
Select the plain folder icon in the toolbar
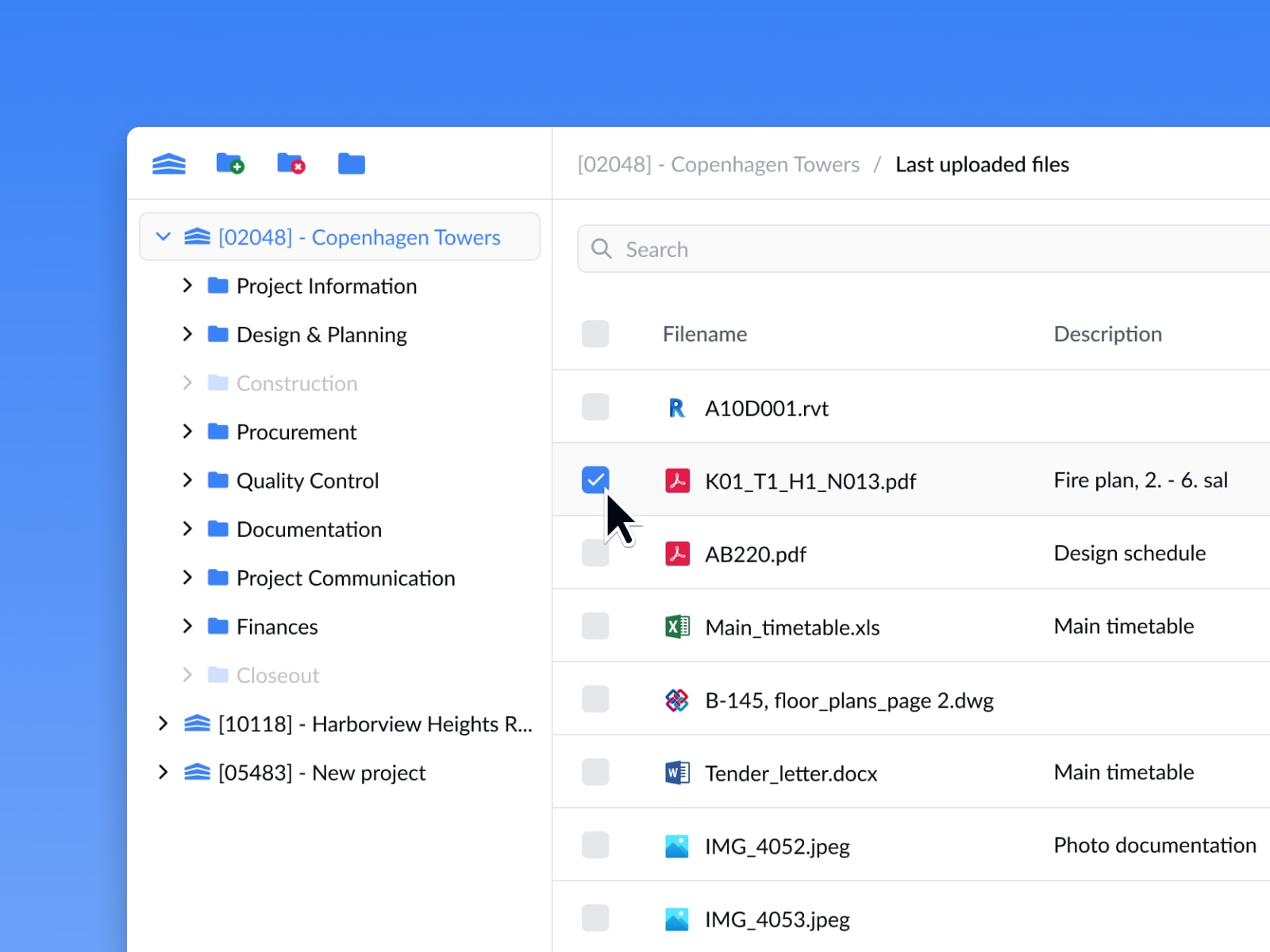pos(351,163)
